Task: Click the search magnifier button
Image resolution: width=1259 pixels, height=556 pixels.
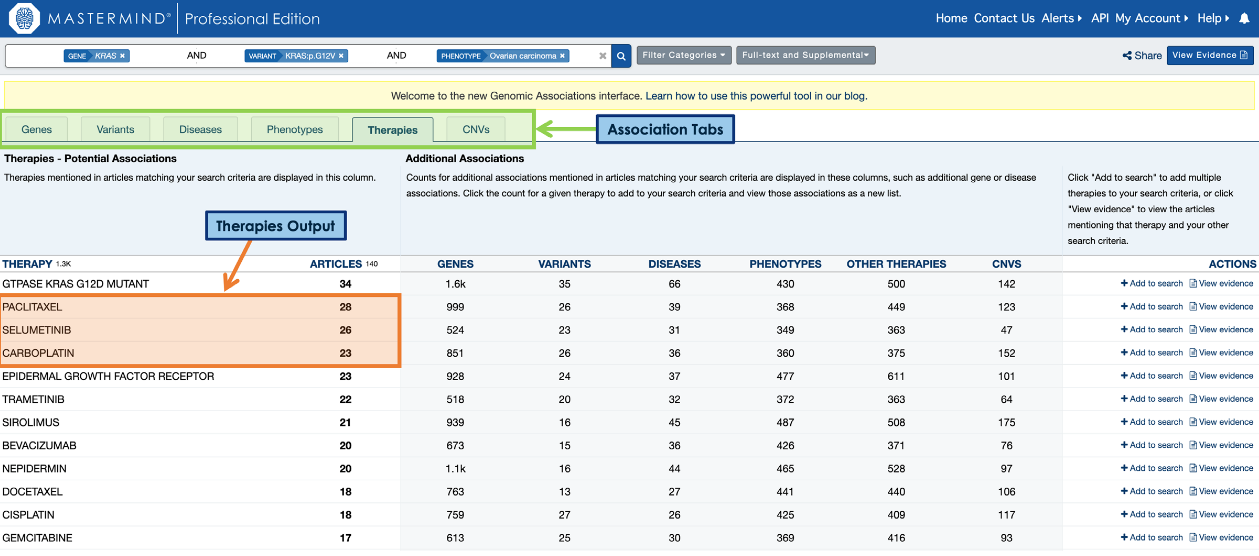Action: (622, 56)
